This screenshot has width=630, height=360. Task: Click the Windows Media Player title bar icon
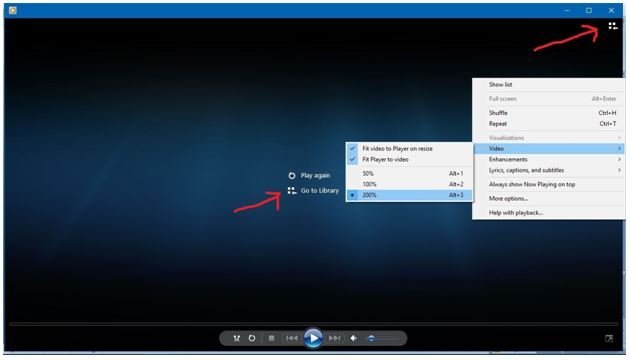(x=12, y=10)
